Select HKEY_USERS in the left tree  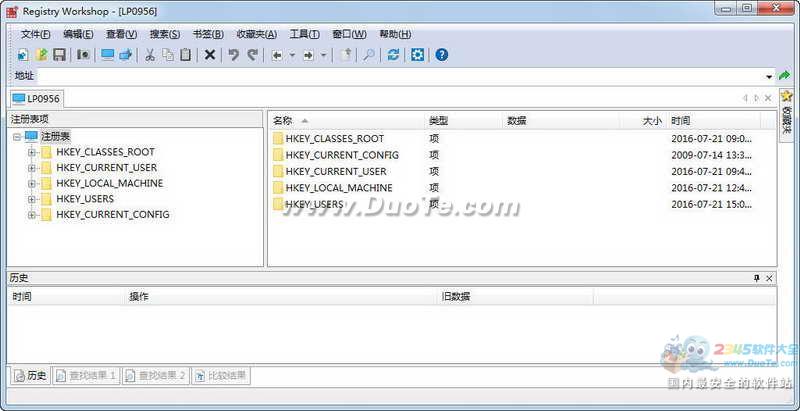(x=85, y=199)
